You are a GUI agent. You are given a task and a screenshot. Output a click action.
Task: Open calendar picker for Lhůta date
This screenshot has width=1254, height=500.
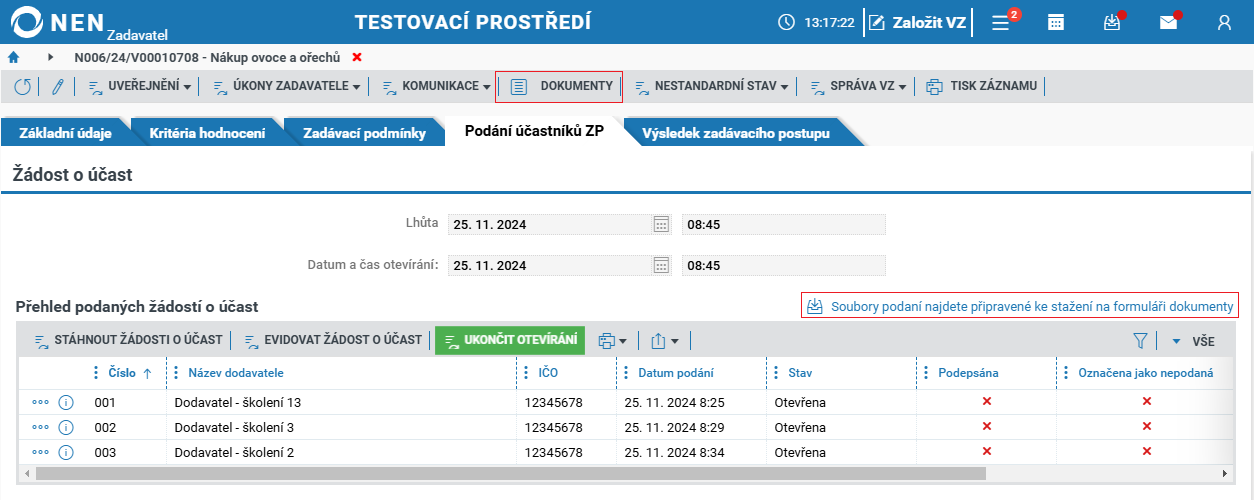pos(661,224)
